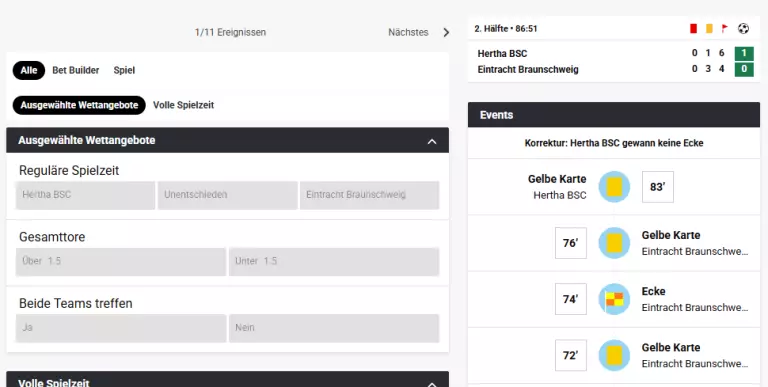Click the yellow card icon at 83' event

pyautogui.click(x=614, y=187)
